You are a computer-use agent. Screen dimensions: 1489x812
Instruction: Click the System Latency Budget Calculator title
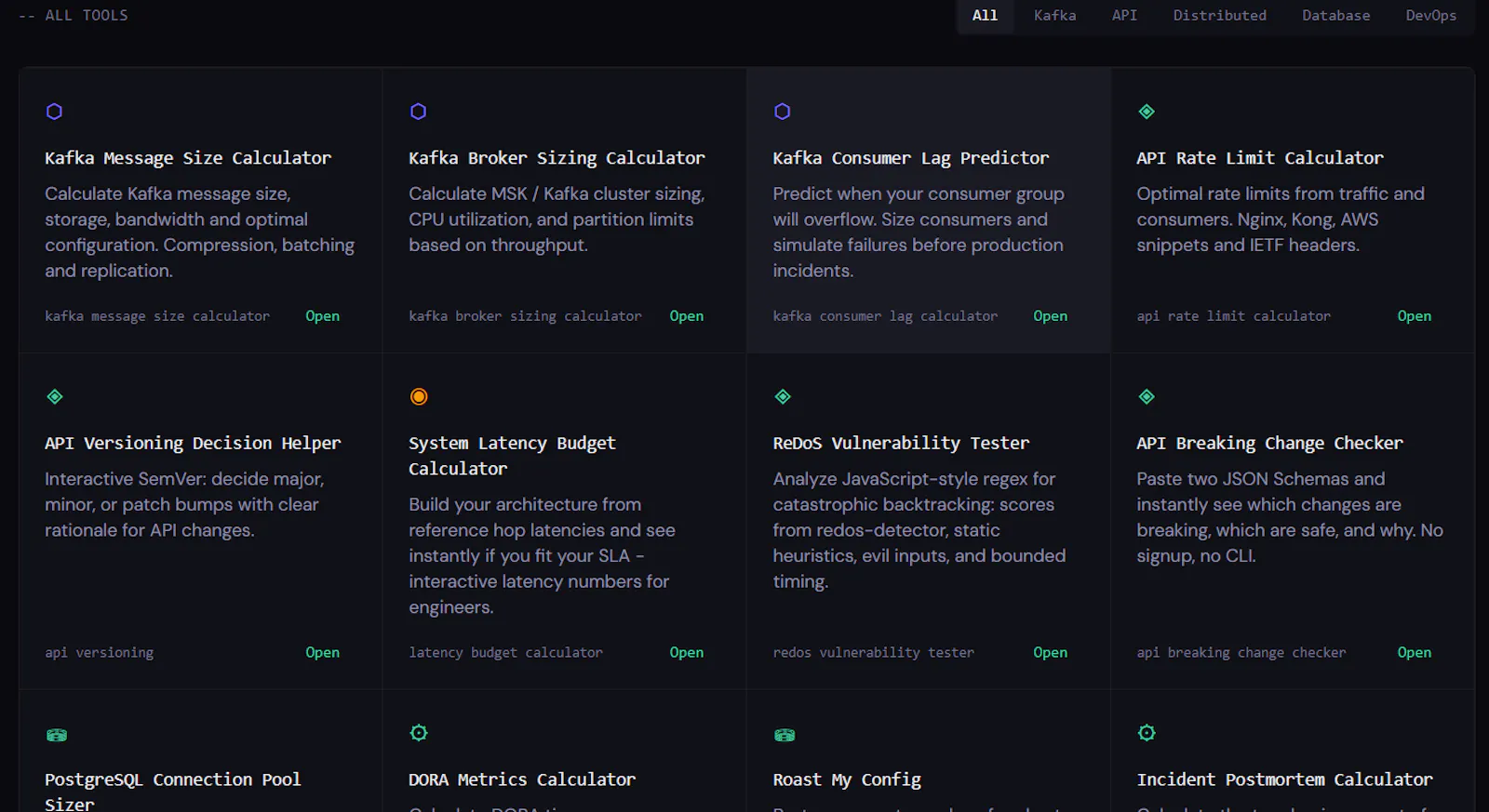click(x=512, y=456)
